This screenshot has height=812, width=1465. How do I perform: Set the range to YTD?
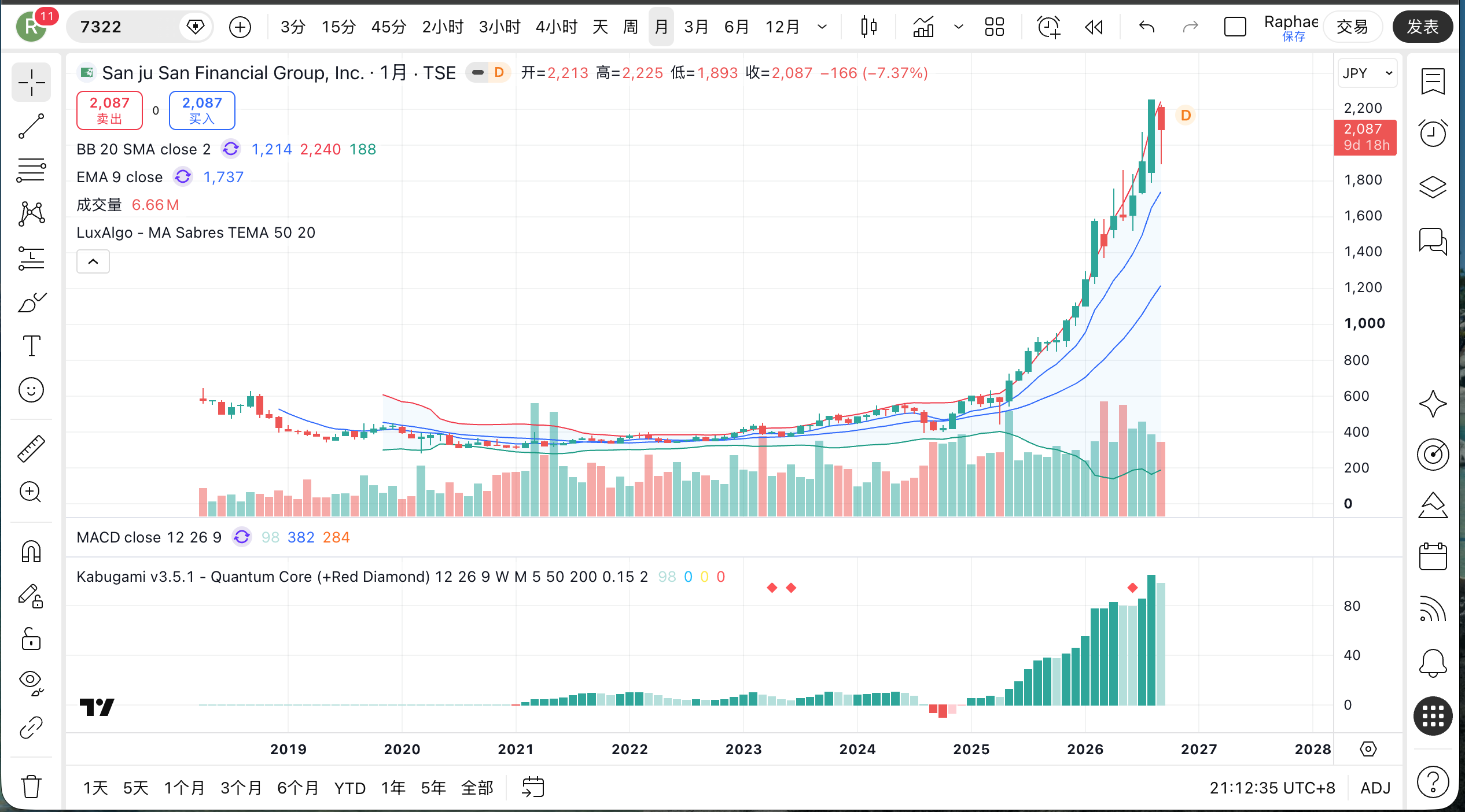coord(350,788)
